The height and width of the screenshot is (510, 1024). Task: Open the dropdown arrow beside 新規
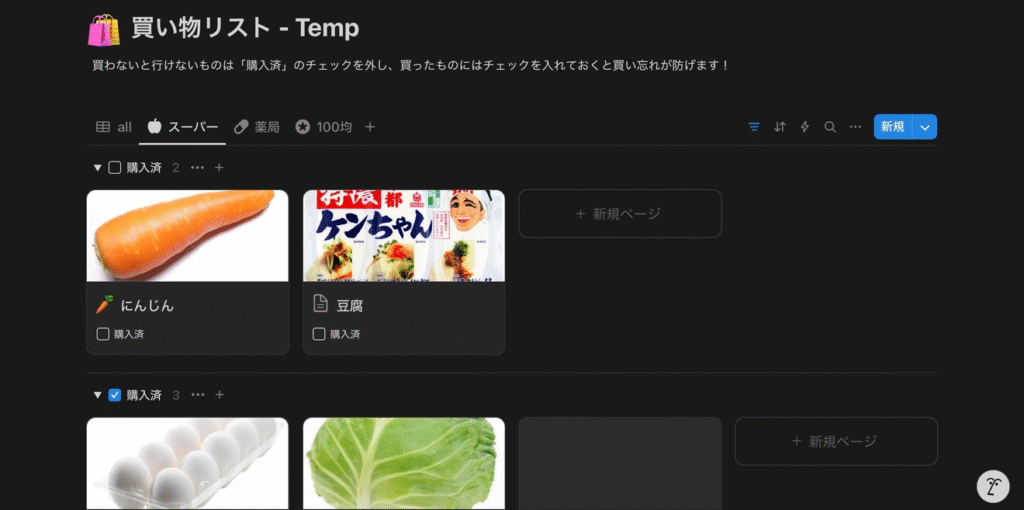(x=925, y=127)
